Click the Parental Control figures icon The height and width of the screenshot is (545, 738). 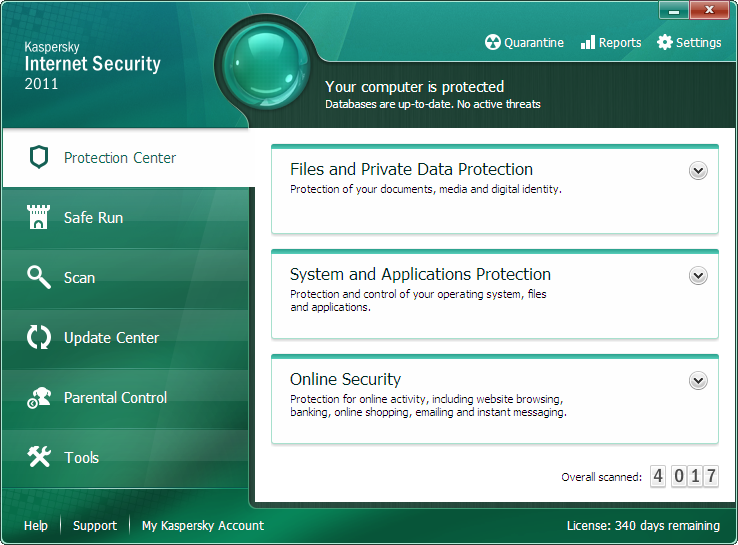click(x=39, y=398)
